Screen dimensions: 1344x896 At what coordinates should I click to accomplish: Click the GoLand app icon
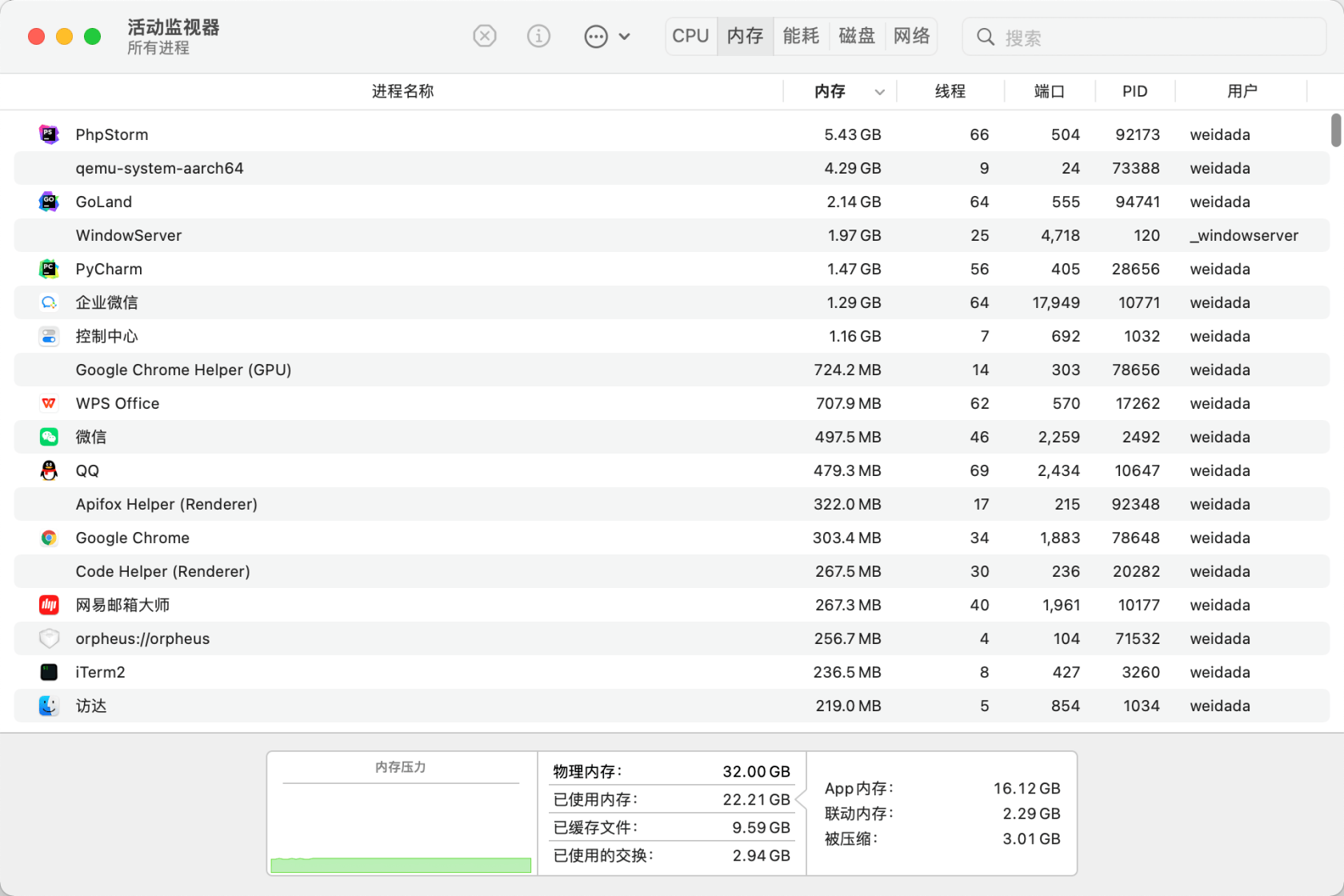click(49, 202)
